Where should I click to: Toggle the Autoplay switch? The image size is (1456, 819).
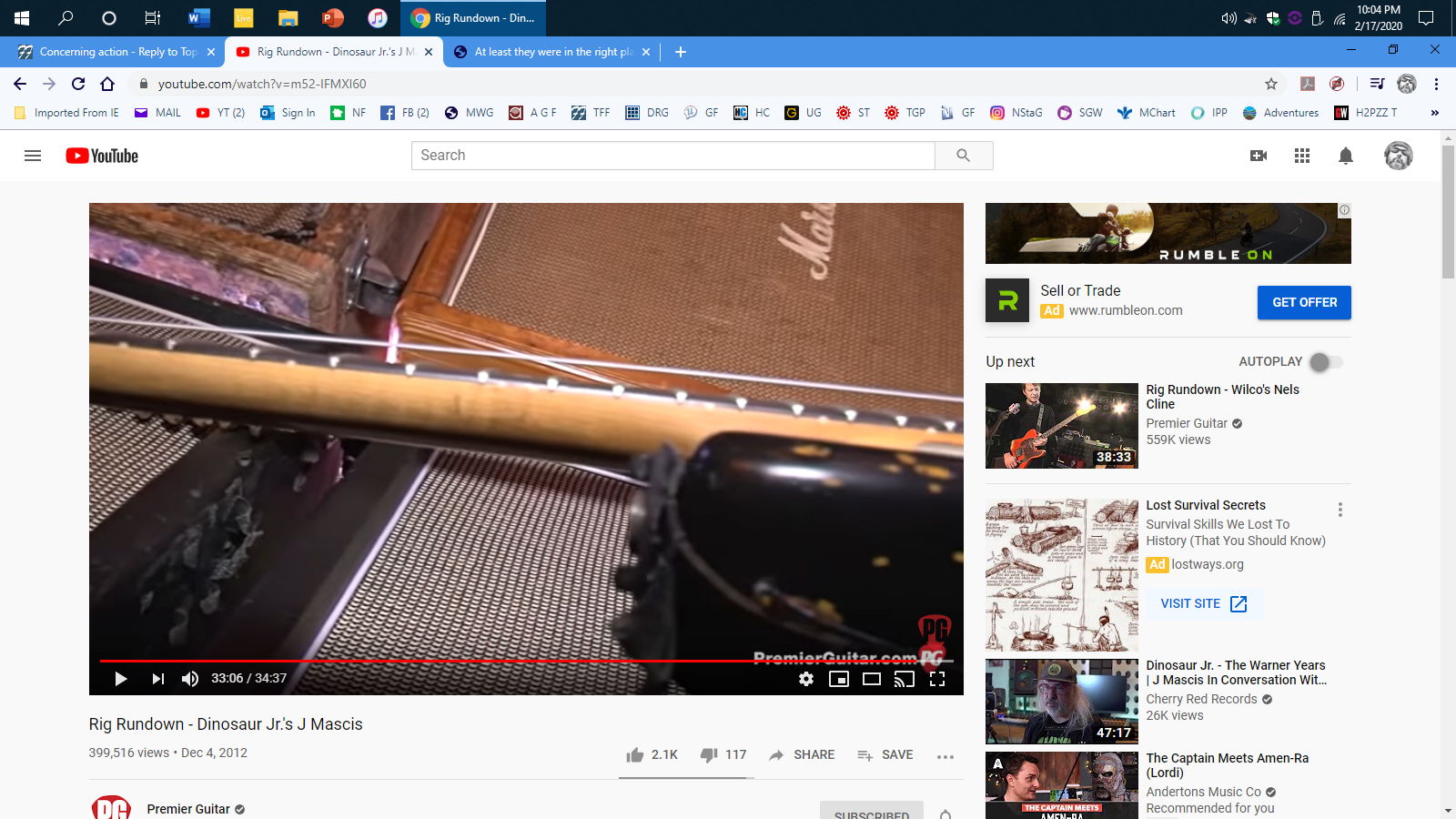click(1326, 362)
